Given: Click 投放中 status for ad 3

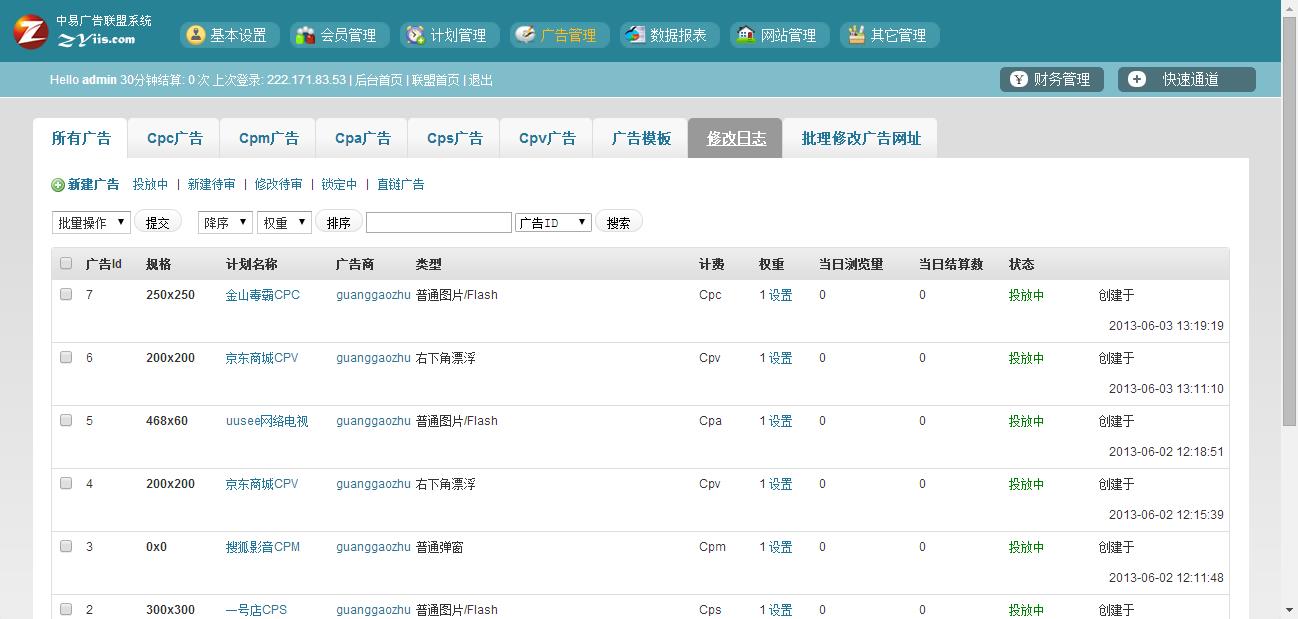Looking at the screenshot, I should 1026,547.
